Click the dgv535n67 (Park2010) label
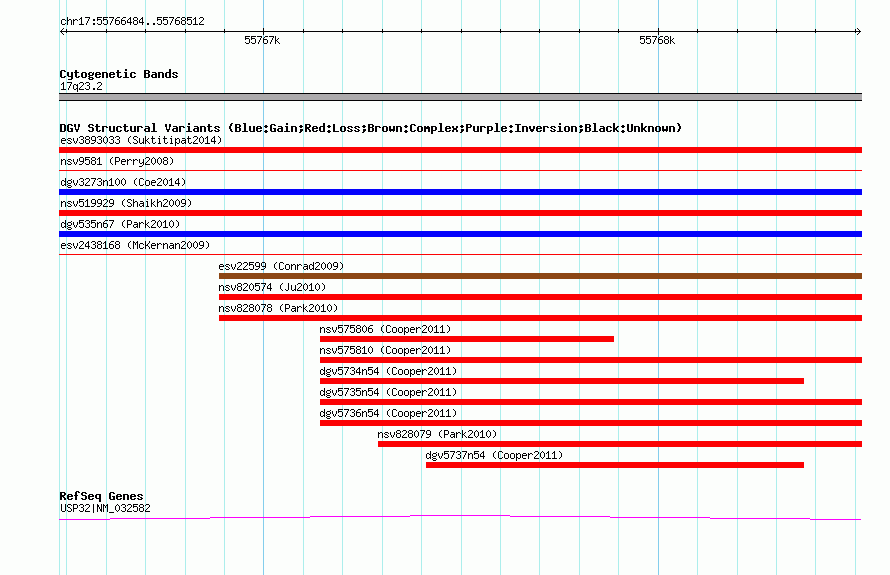890x575 pixels. click(x=120, y=224)
